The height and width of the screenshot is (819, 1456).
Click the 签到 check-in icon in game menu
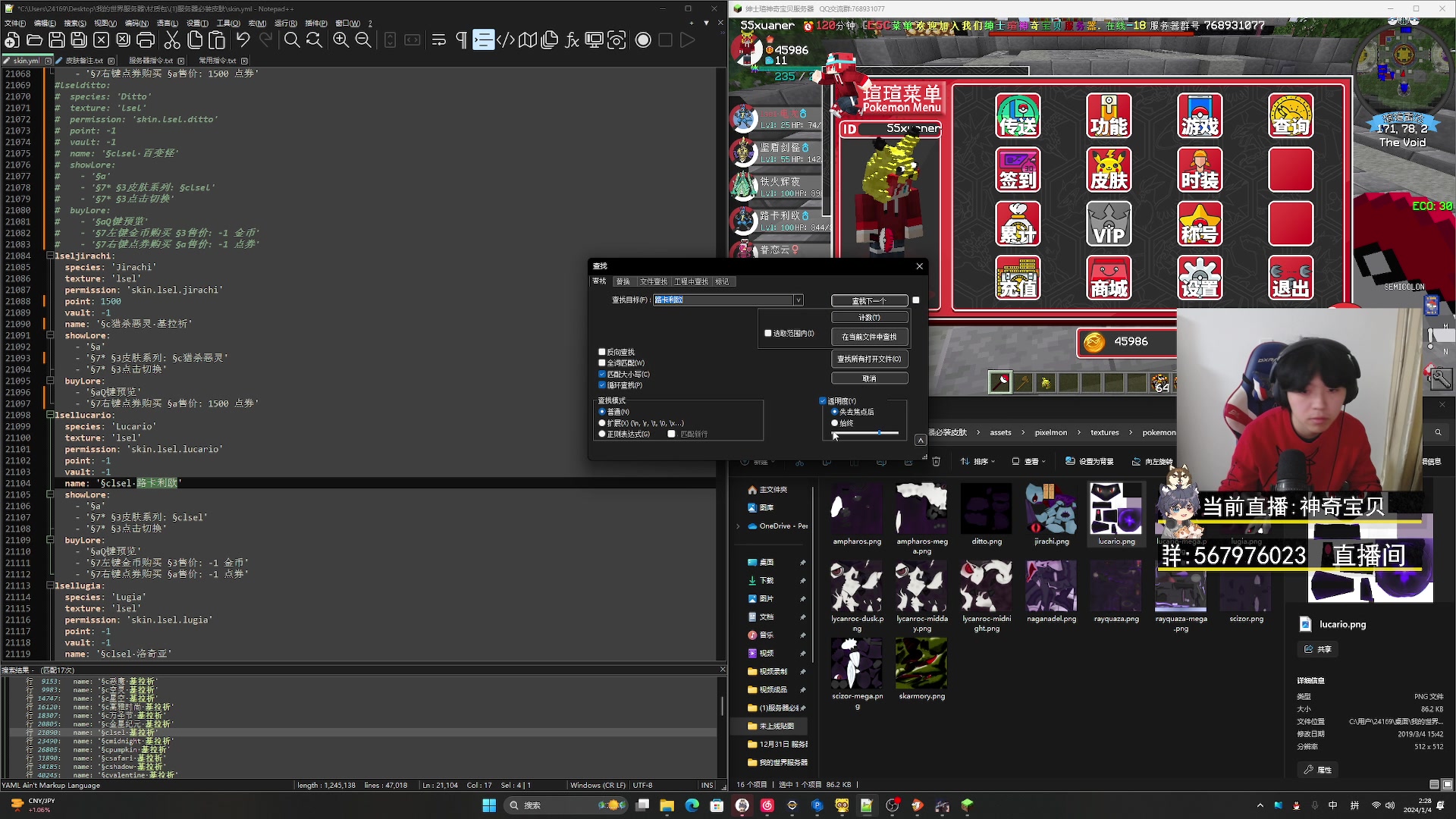tap(1018, 169)
